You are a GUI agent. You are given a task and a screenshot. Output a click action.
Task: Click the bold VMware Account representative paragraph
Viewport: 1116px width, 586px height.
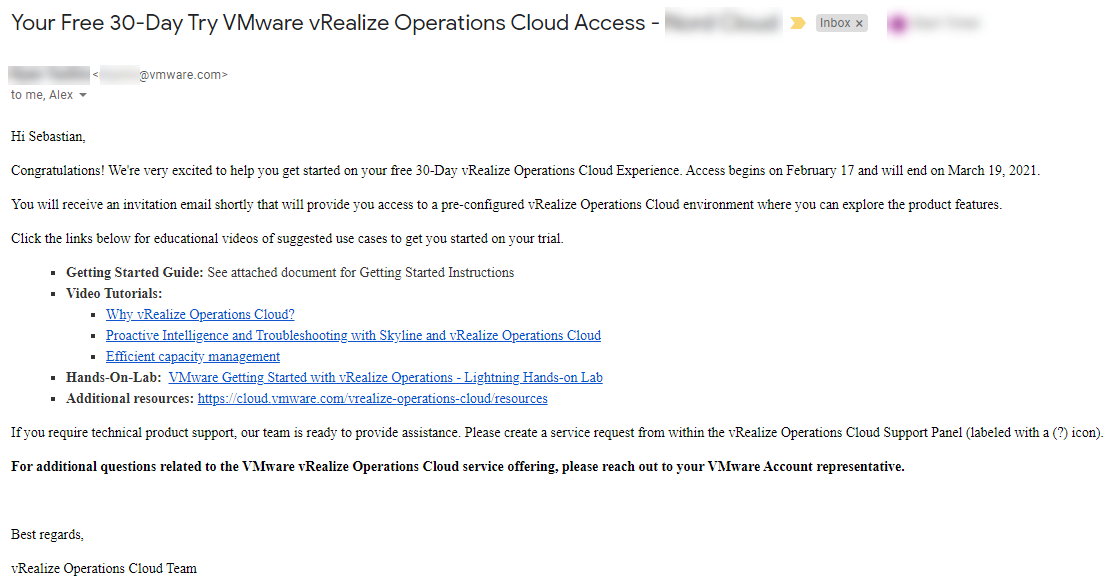point(457,466)
